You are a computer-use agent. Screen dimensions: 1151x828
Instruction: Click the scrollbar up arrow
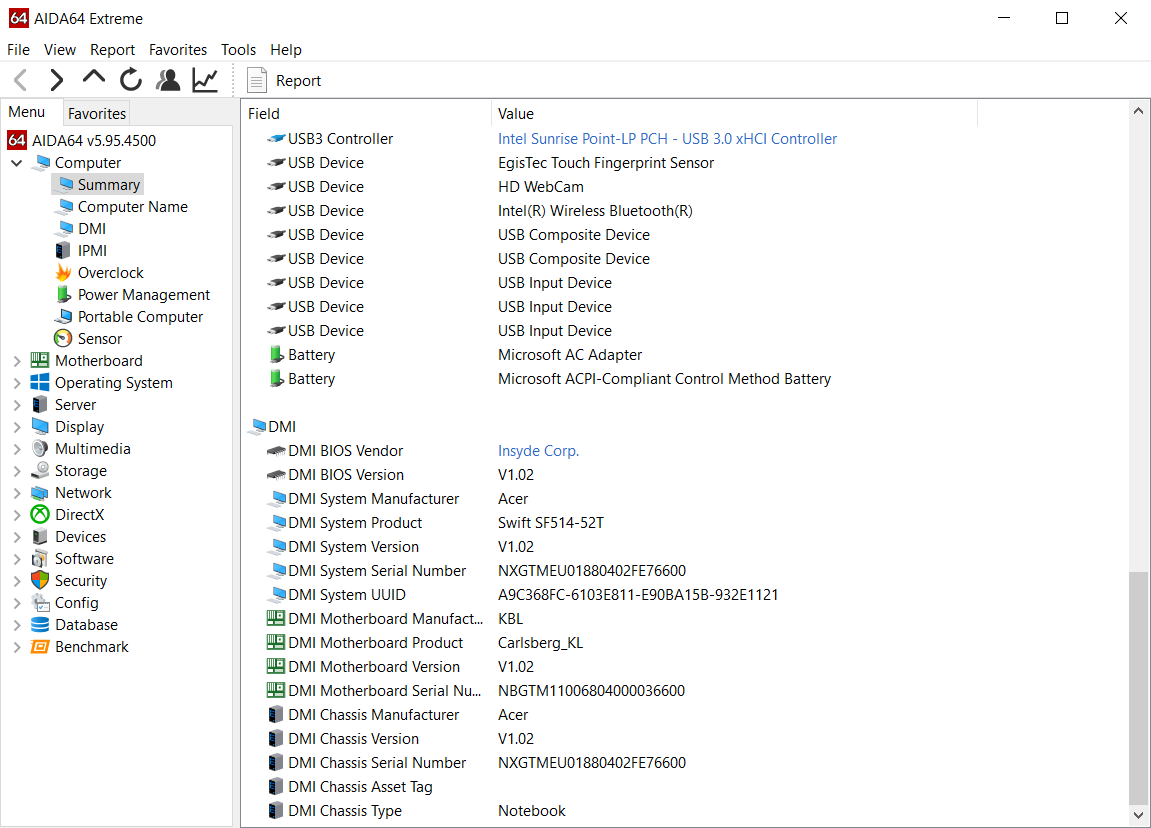[x=1138, y=111]
